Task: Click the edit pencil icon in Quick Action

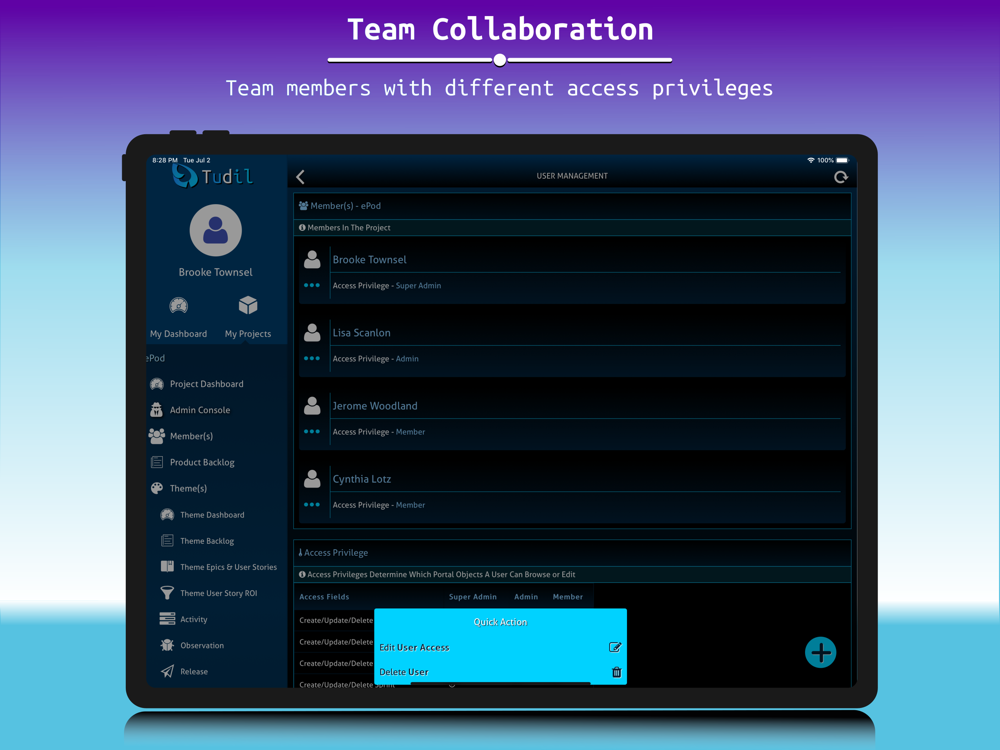Action: [615, 647]
